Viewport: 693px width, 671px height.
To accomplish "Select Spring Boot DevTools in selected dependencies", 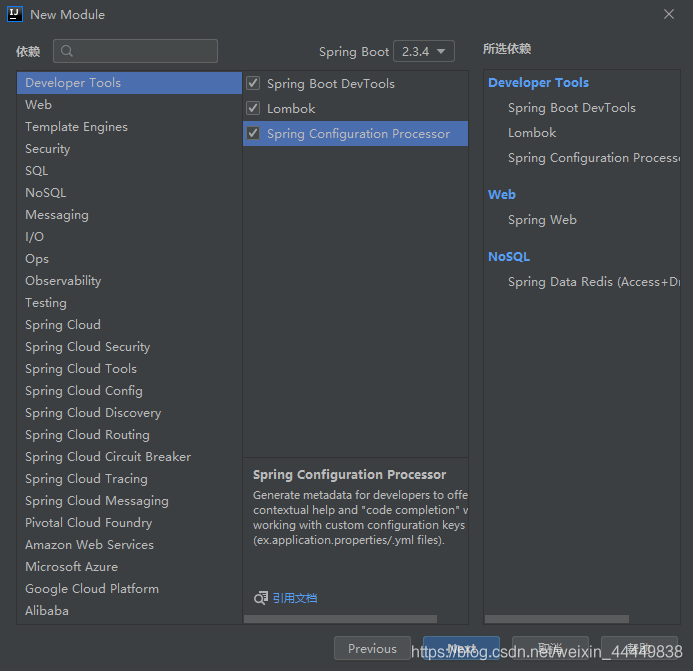I will (571, 108).
